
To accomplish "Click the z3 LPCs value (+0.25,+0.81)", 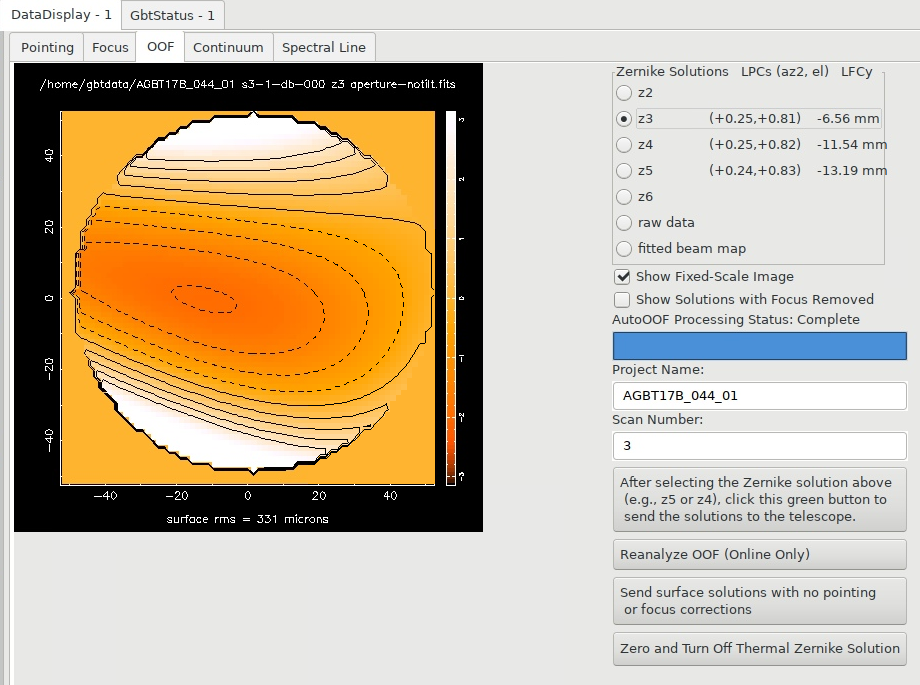I will click(x=755, y=119).
